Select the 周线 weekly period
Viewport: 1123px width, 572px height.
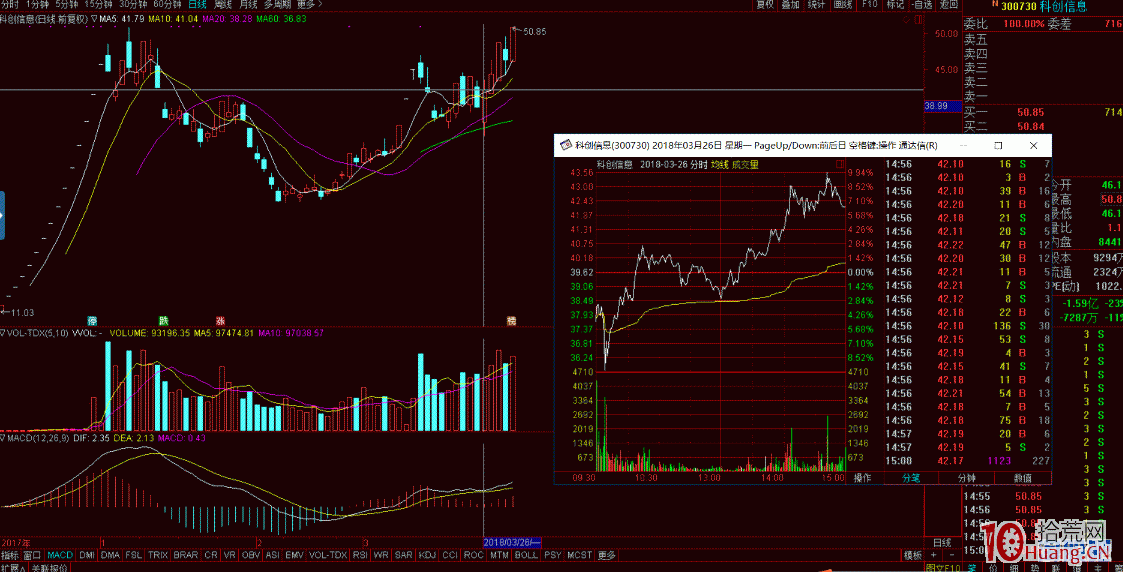coord(223,4)
